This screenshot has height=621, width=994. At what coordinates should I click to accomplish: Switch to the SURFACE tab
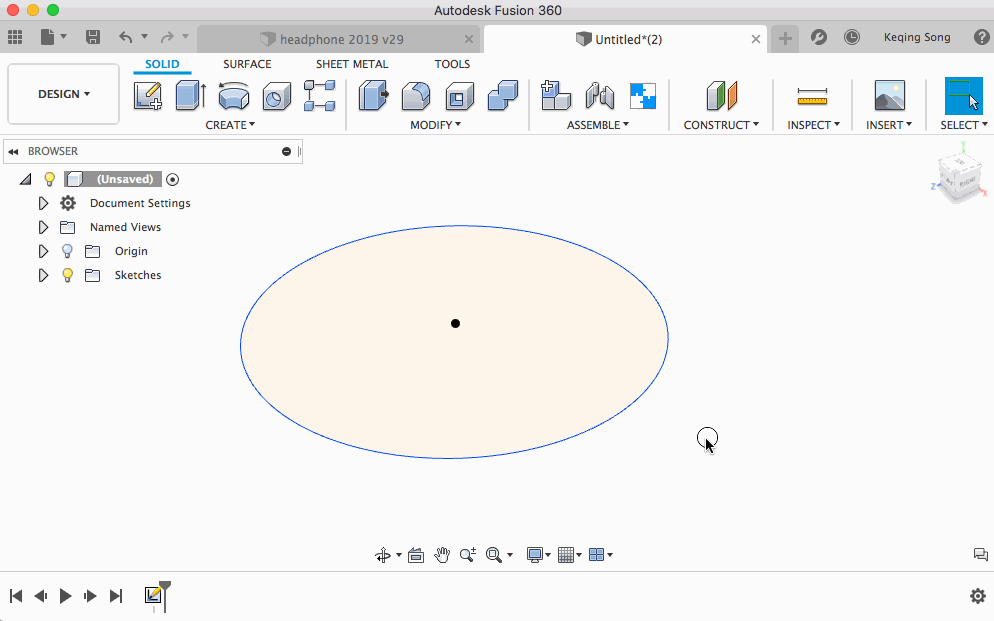point(247,64)
